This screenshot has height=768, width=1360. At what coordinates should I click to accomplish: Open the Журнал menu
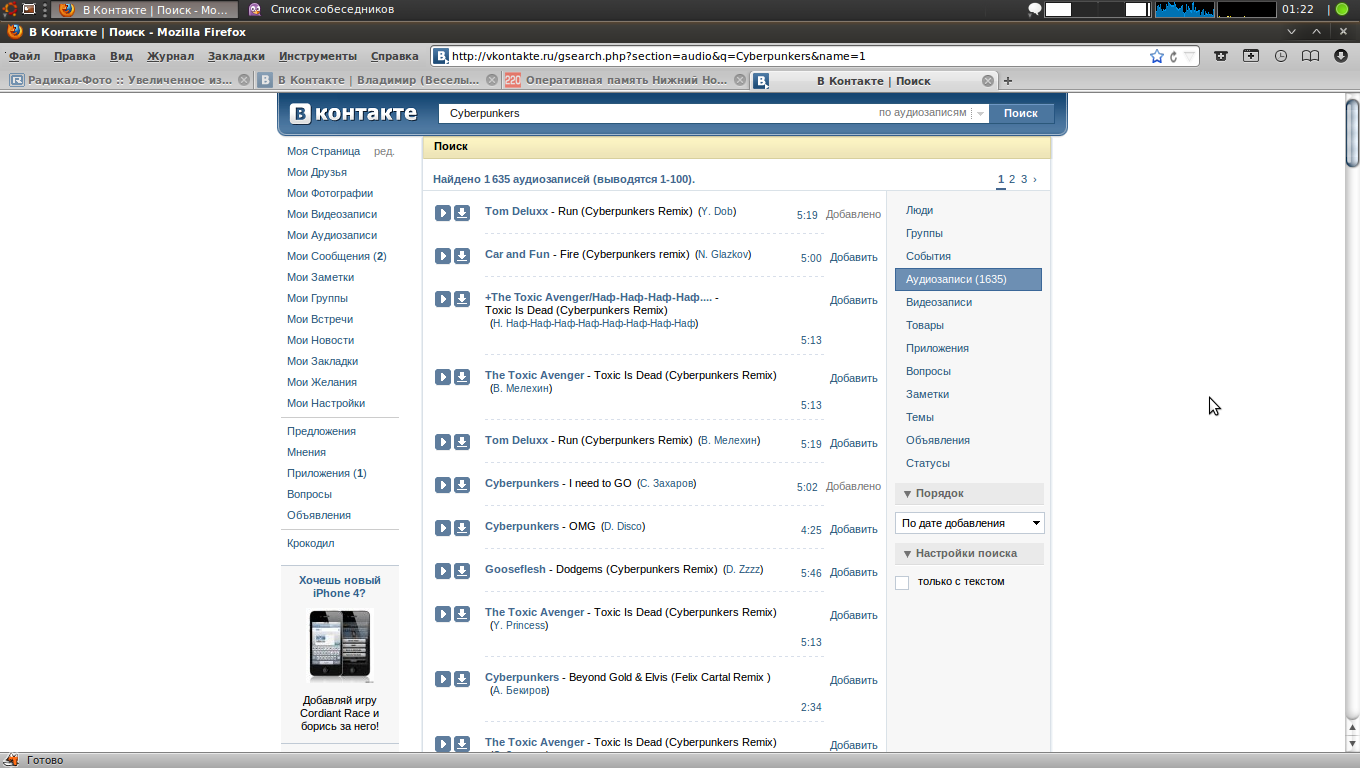tap(170, 56)
